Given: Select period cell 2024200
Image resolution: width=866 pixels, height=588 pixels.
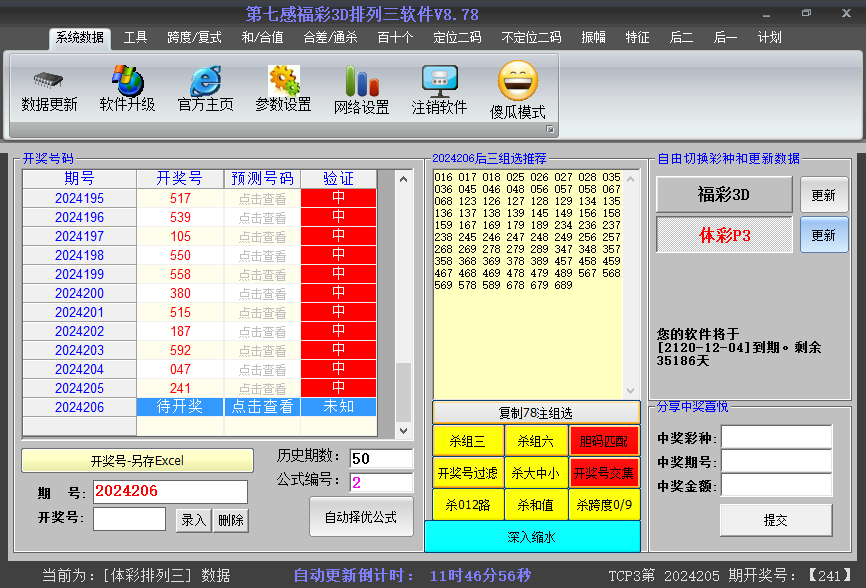Looking at the screenshot, I should click(x=80, y=293).
